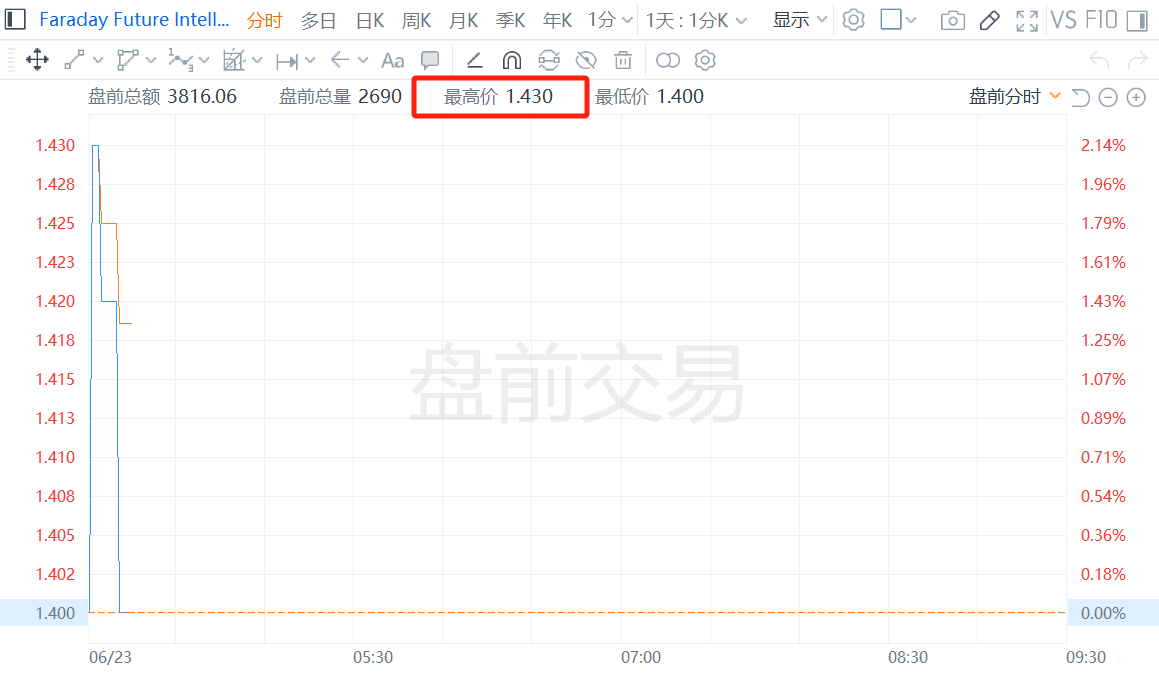Open the 盘前分时 session dropdown
1159x681 pixels.
pyautogui.click(x=1015, y=96)
